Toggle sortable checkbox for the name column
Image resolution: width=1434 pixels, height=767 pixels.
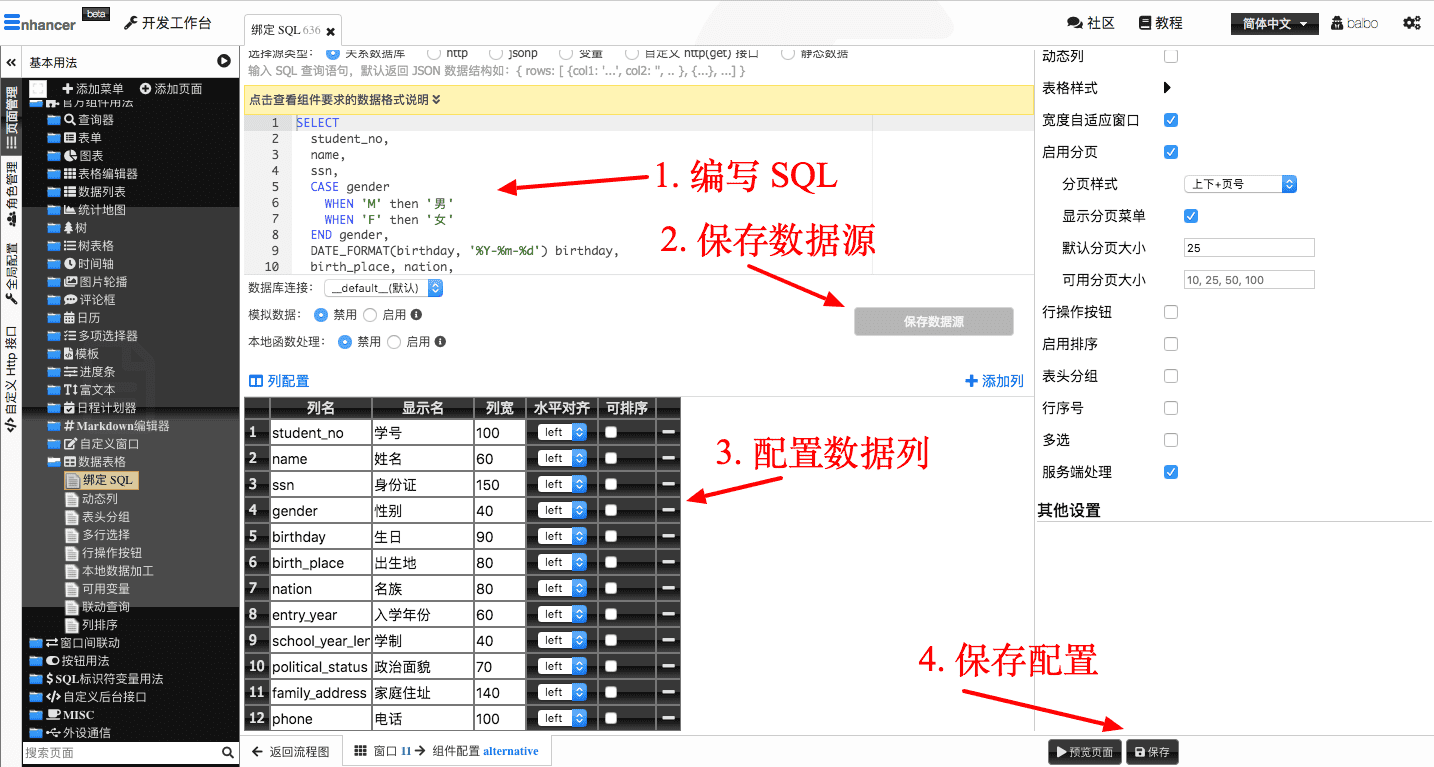pos(611,458)
